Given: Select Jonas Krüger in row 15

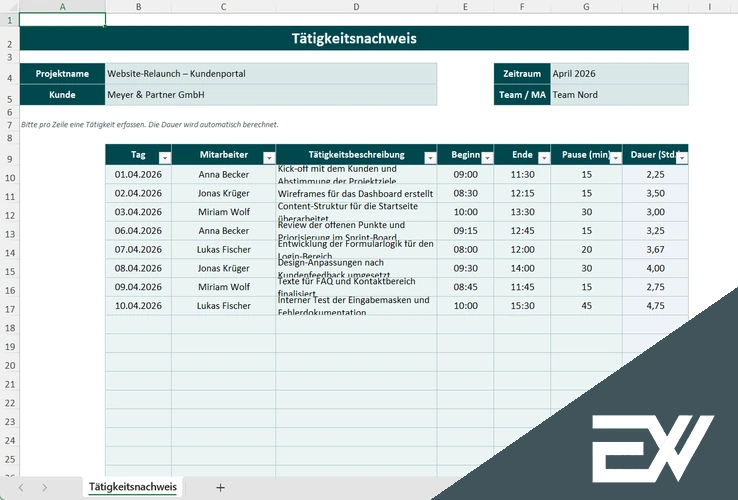Looking at the screenshot, I should click(224, 268).
